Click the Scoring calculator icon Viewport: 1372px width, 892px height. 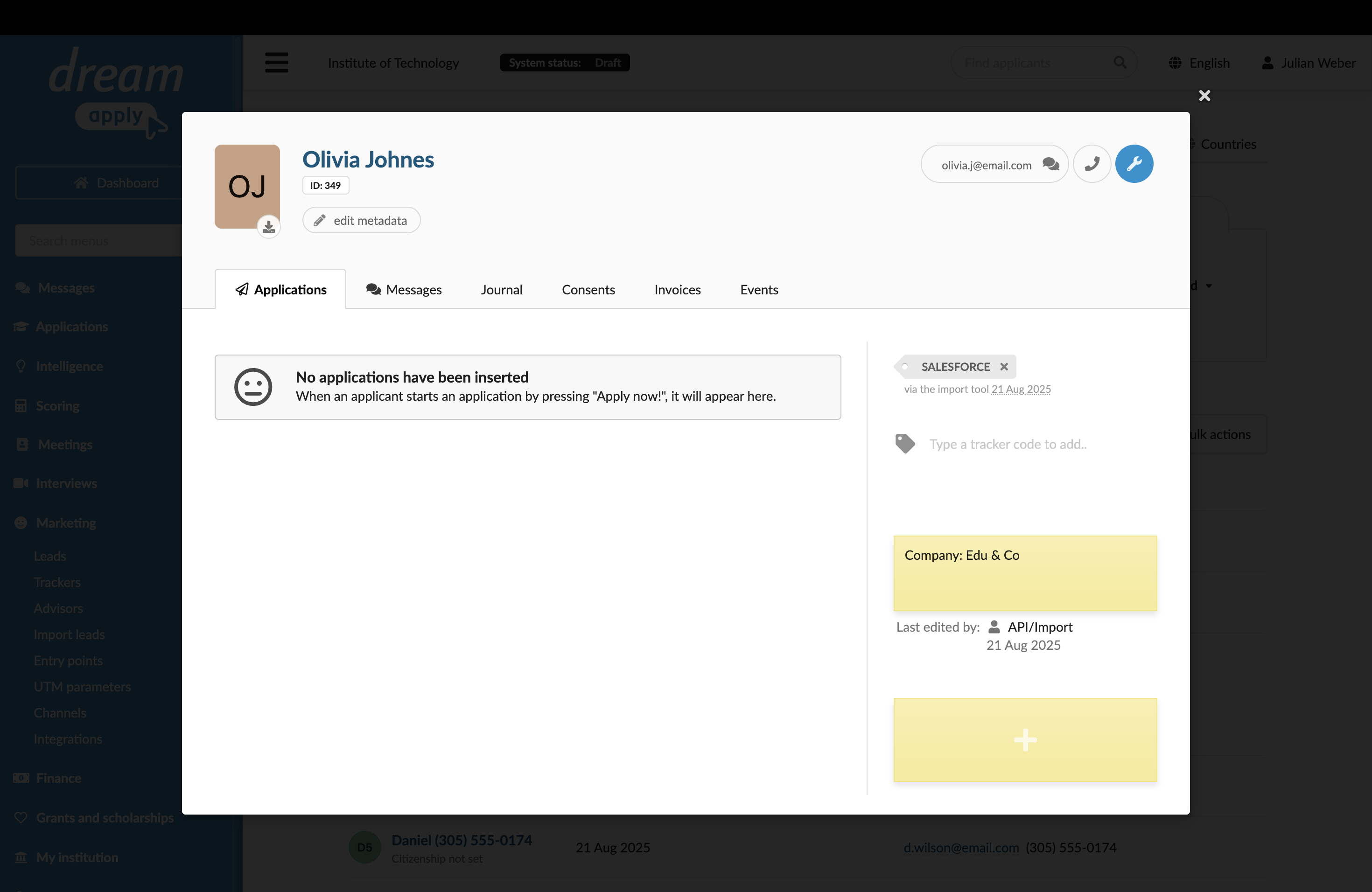pyautogui.click(x=21, y=406)
